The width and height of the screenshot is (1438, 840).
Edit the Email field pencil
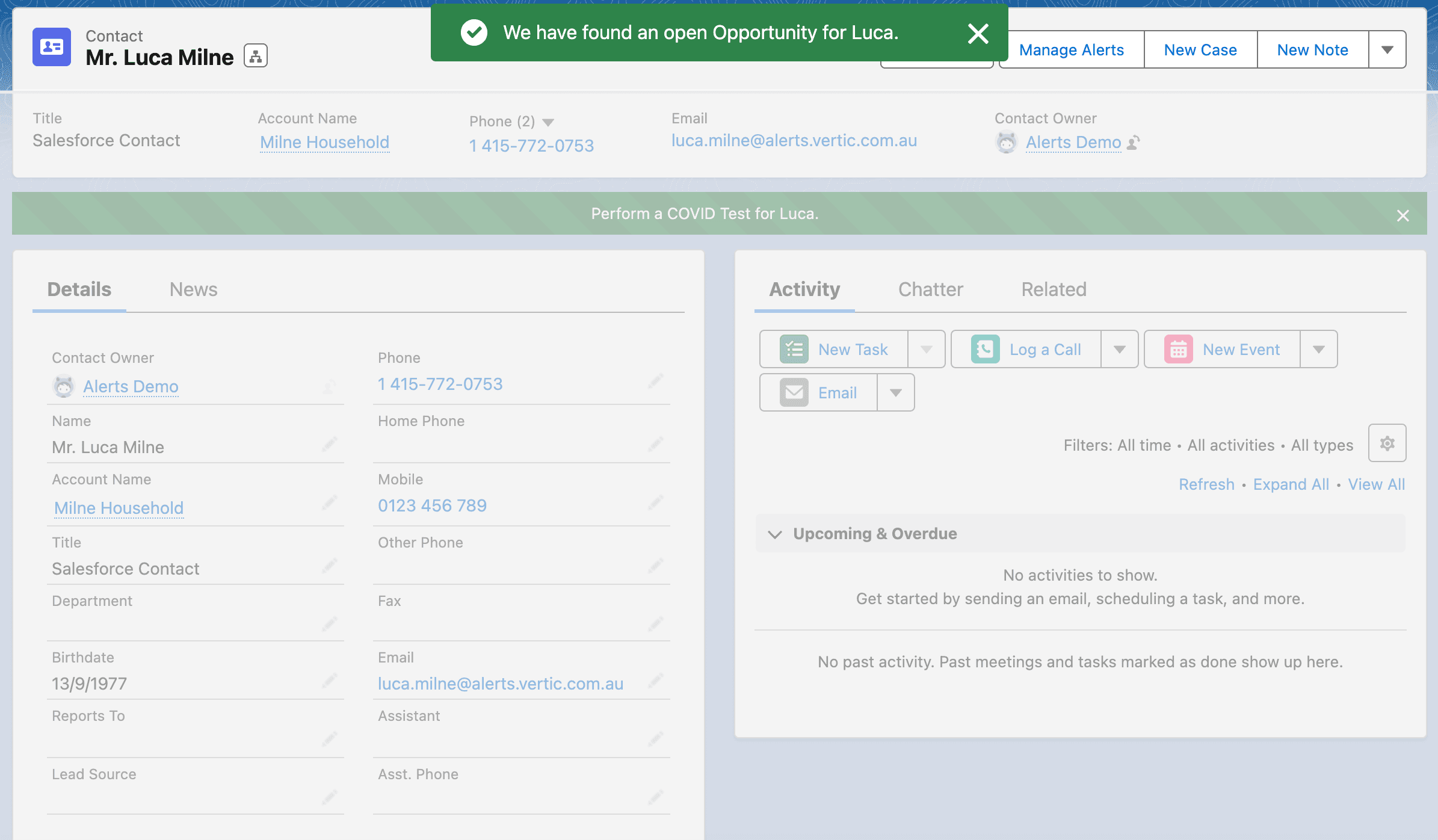point(656,681)
